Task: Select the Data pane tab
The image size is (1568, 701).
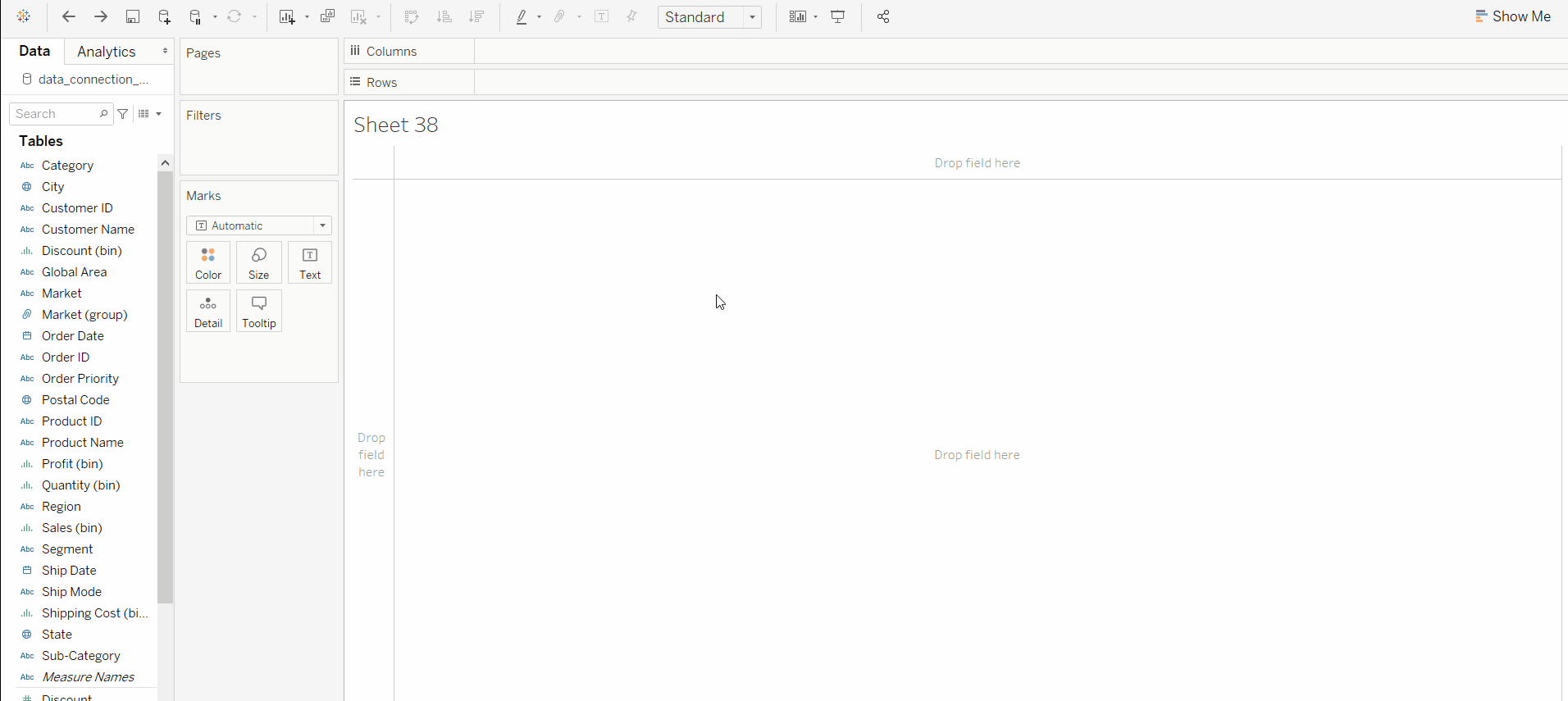Action: pos(34,51)
